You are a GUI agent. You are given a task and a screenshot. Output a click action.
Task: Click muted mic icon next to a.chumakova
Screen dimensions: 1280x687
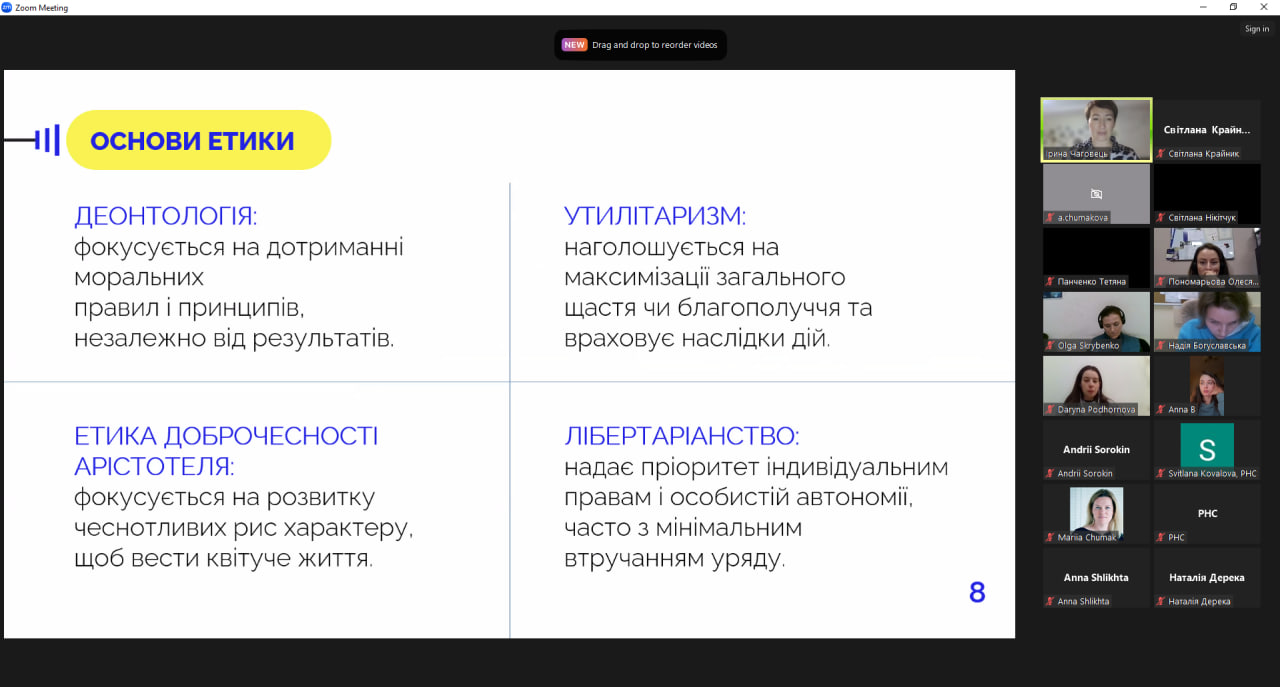(1051, 218)
